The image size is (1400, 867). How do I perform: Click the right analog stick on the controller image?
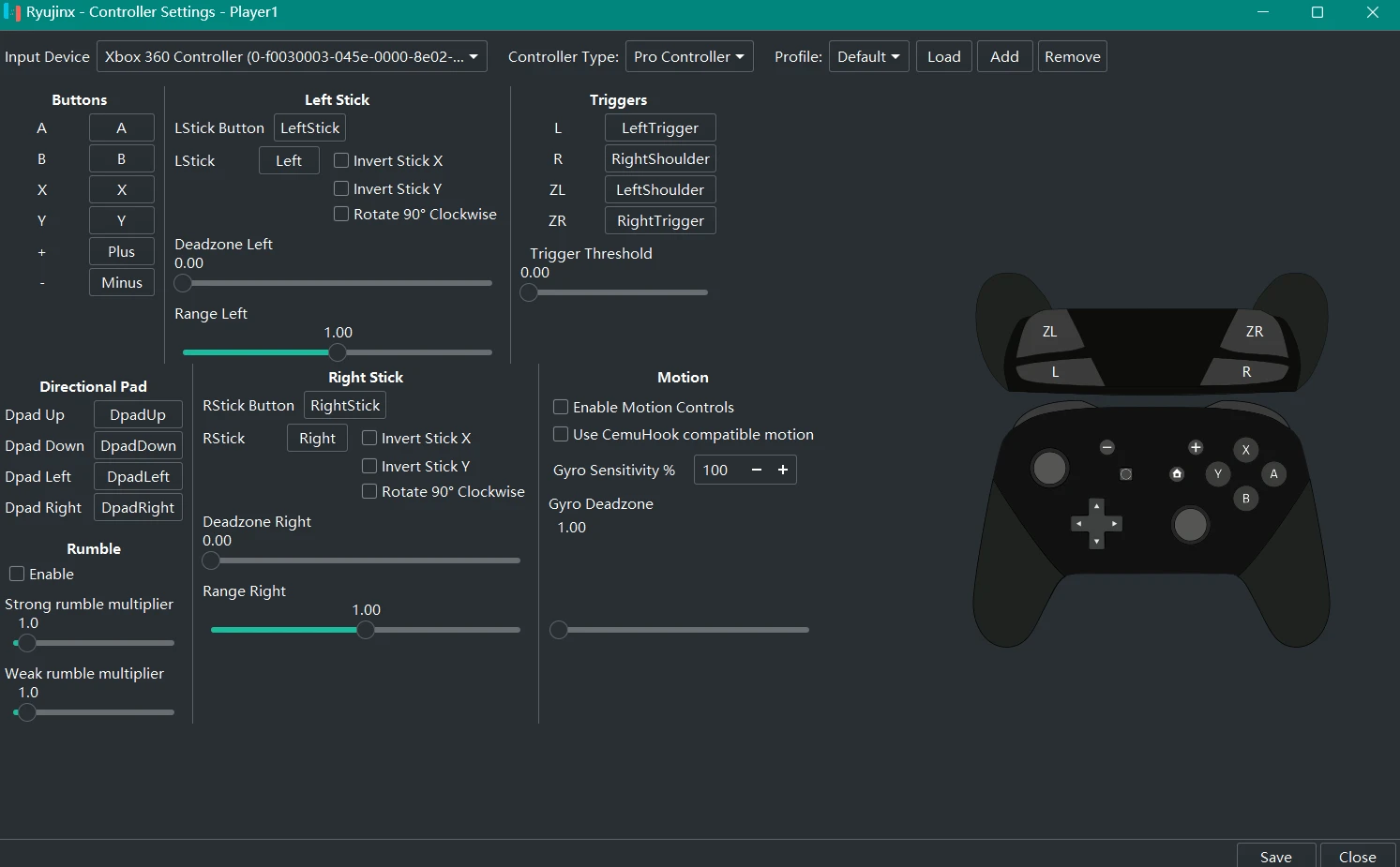coord(1190,524)
